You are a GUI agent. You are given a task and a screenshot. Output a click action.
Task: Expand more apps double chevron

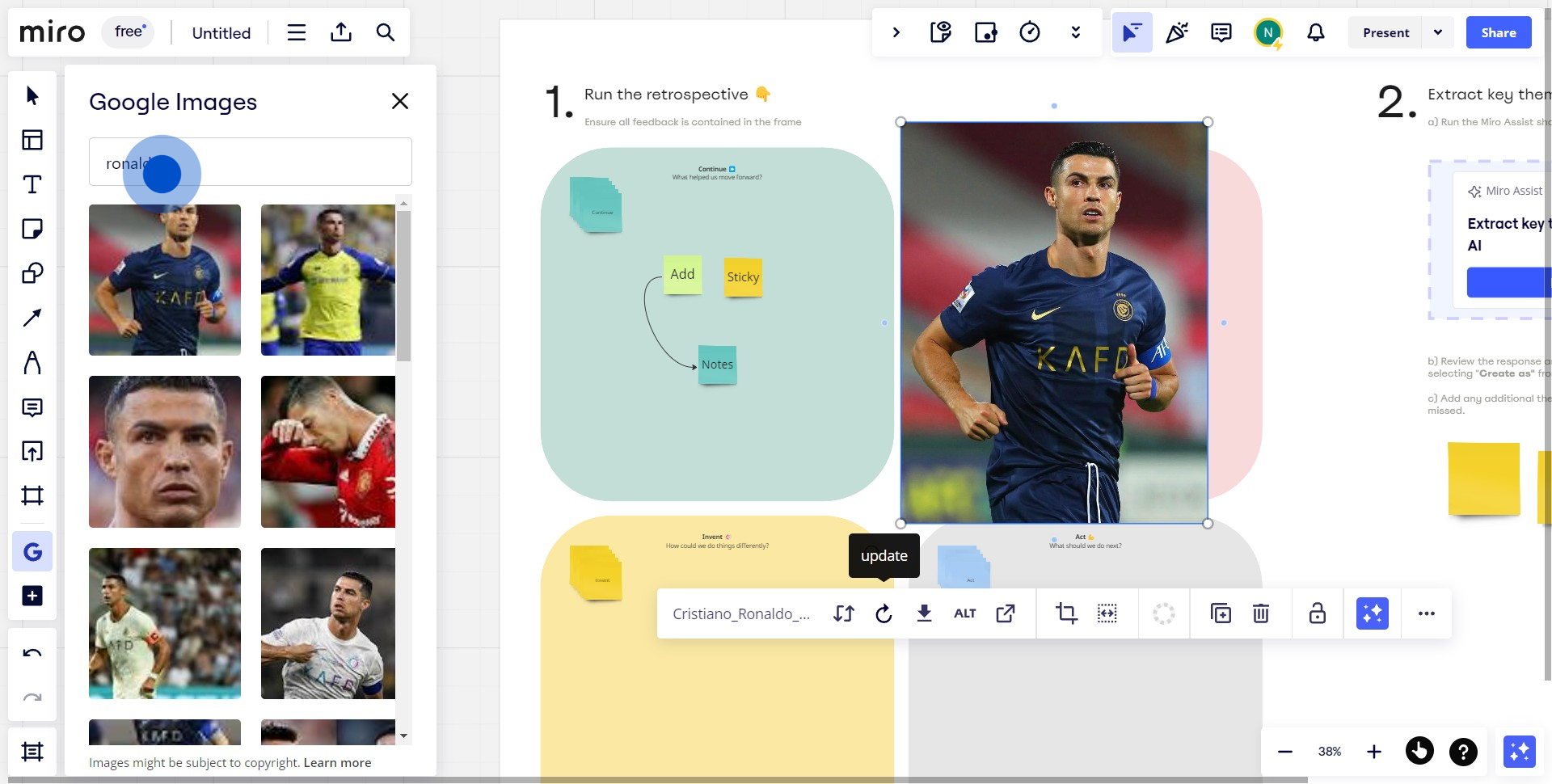point(1075,32)
